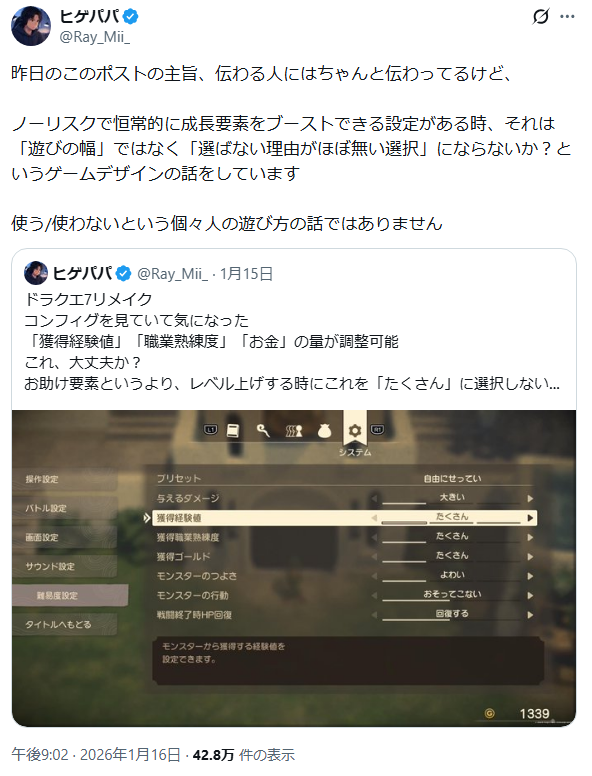This screenshot has height=776, width=592.
Task: Select バトル設定 in the game sidebar
Action: coord(65,508)
